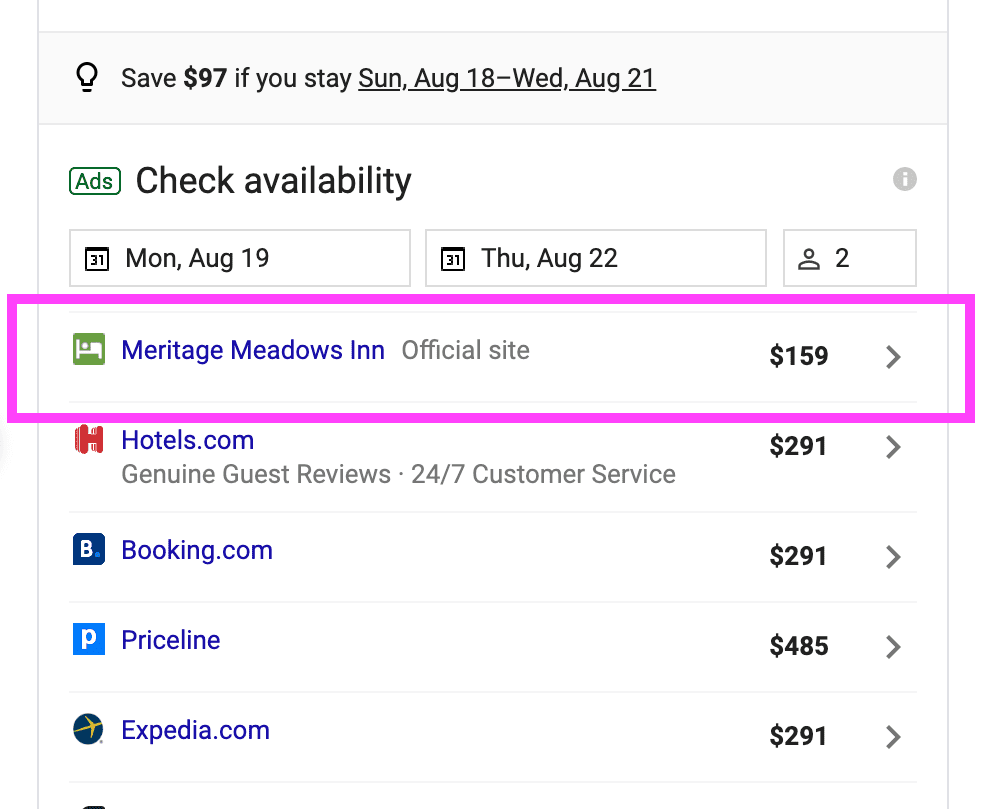1000x809 pixels.
Task: Click the info icon beside Check availability
Action: click(904, 179)
